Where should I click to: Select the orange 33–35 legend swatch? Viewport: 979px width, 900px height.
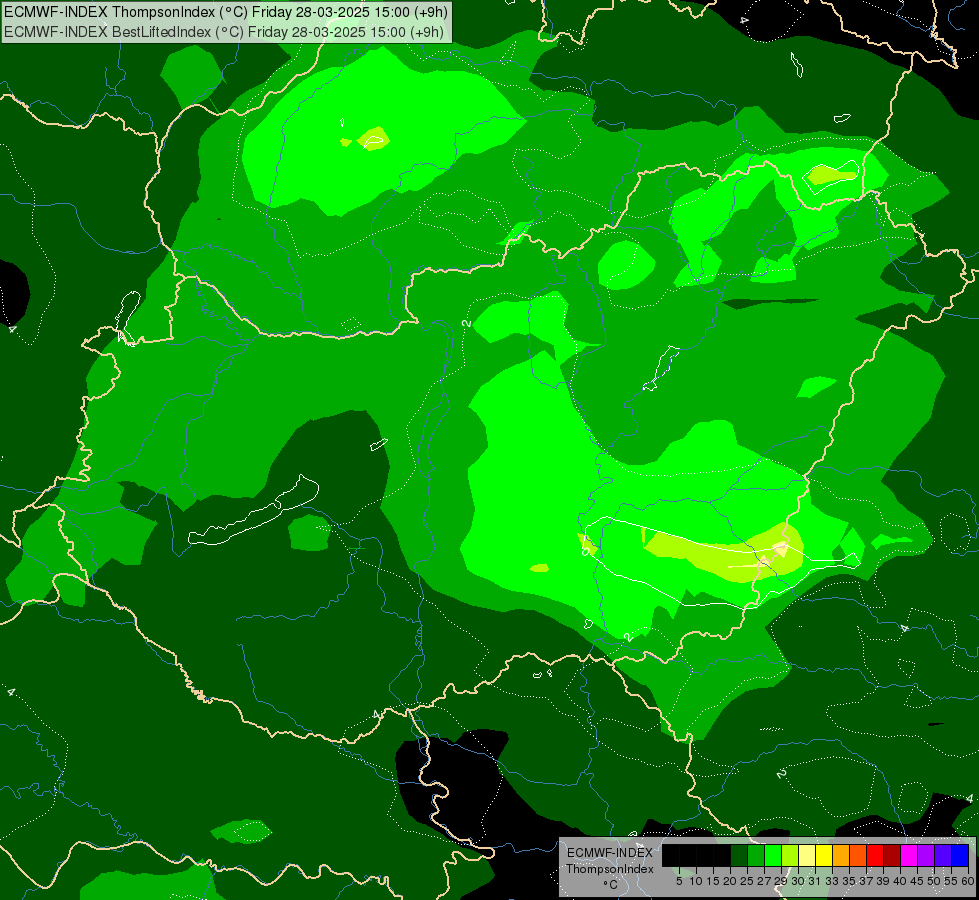841,855
